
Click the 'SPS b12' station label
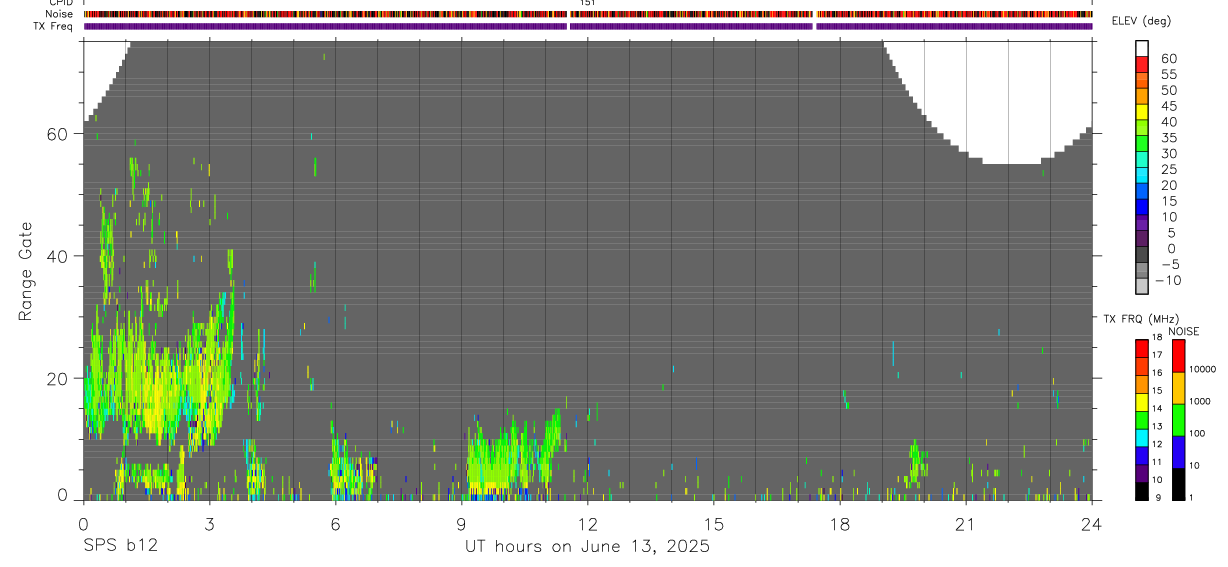(x=120, y=547)
